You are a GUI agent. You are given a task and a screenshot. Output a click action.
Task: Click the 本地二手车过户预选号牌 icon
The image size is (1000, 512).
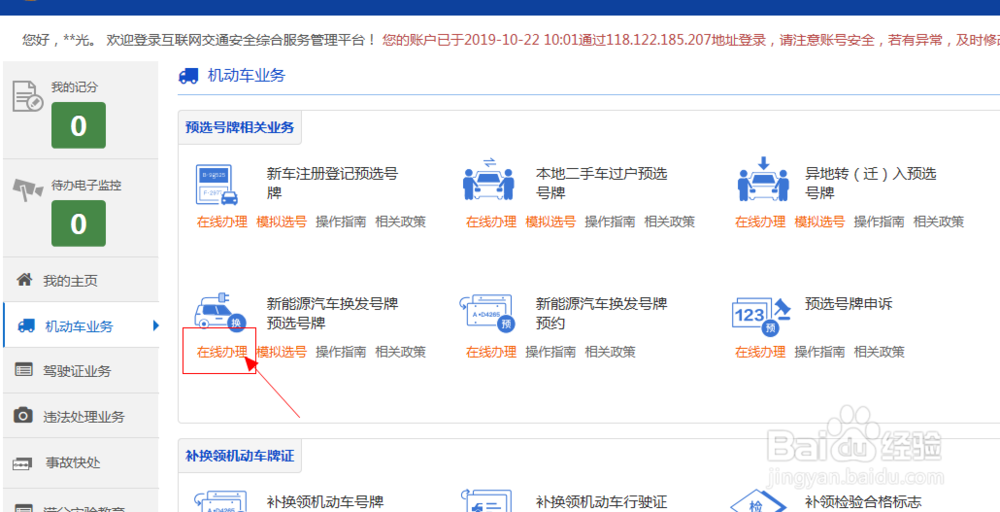[489, 179]
